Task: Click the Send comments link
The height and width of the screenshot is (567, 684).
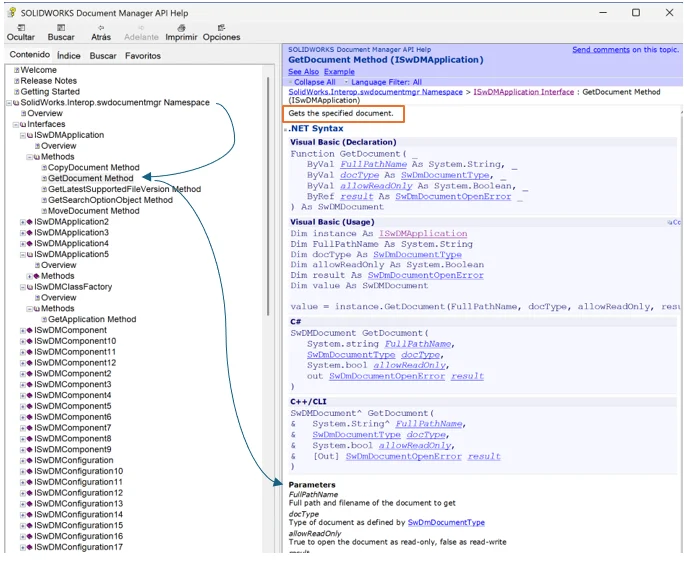Action: (601, 50)
